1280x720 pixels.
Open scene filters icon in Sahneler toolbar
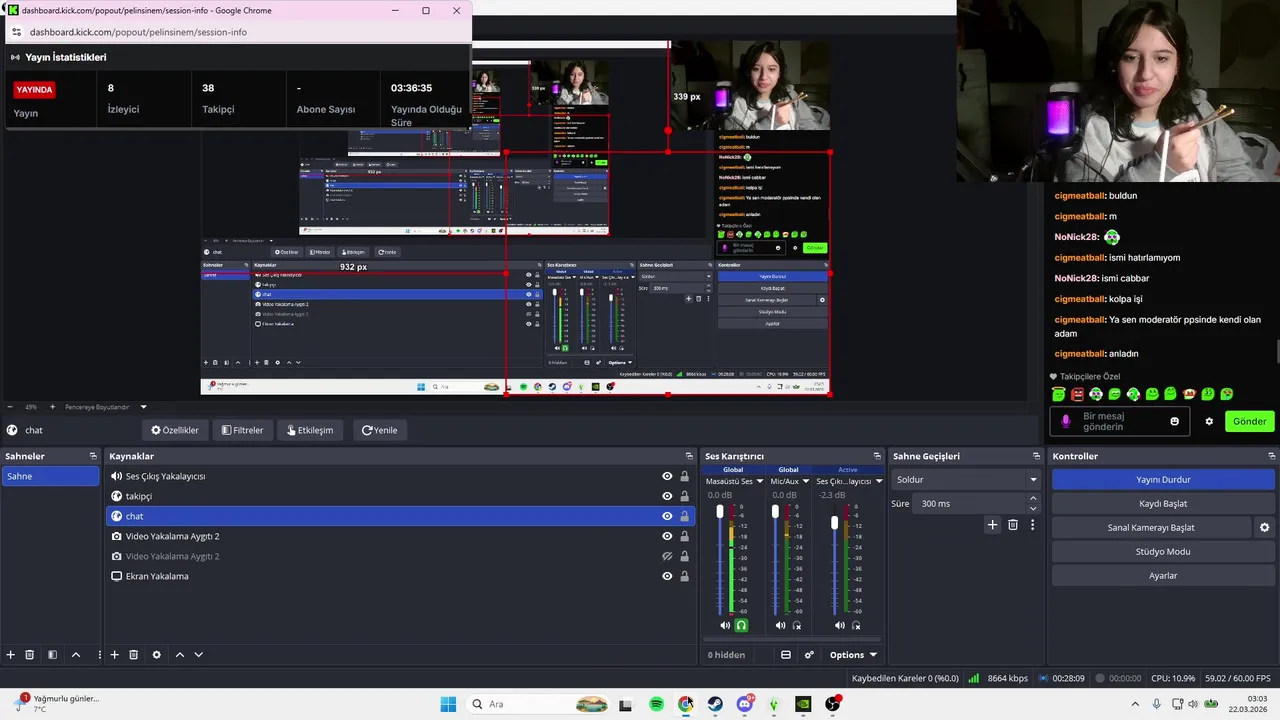tap(53, 655)
